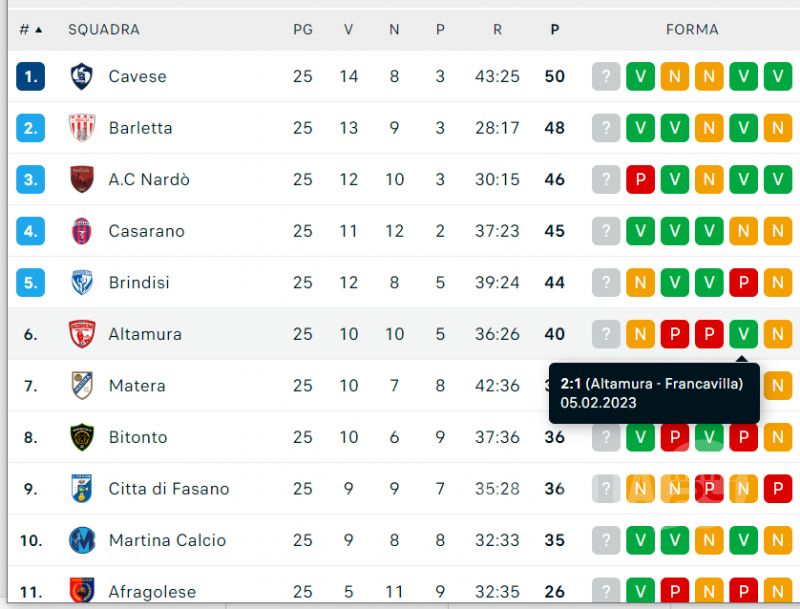Click Altamura - Francavilla match tooltip
Viewport: 800px width, 609px height.
654,393
